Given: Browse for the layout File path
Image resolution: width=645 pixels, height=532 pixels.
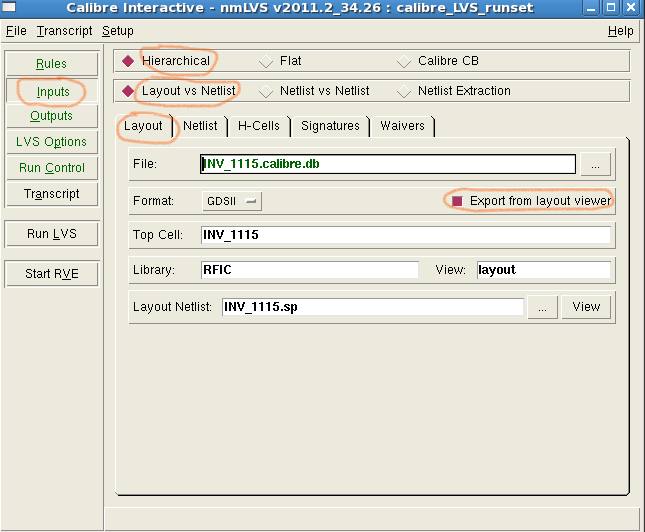Looking at the screenshot, I should 595,165.
